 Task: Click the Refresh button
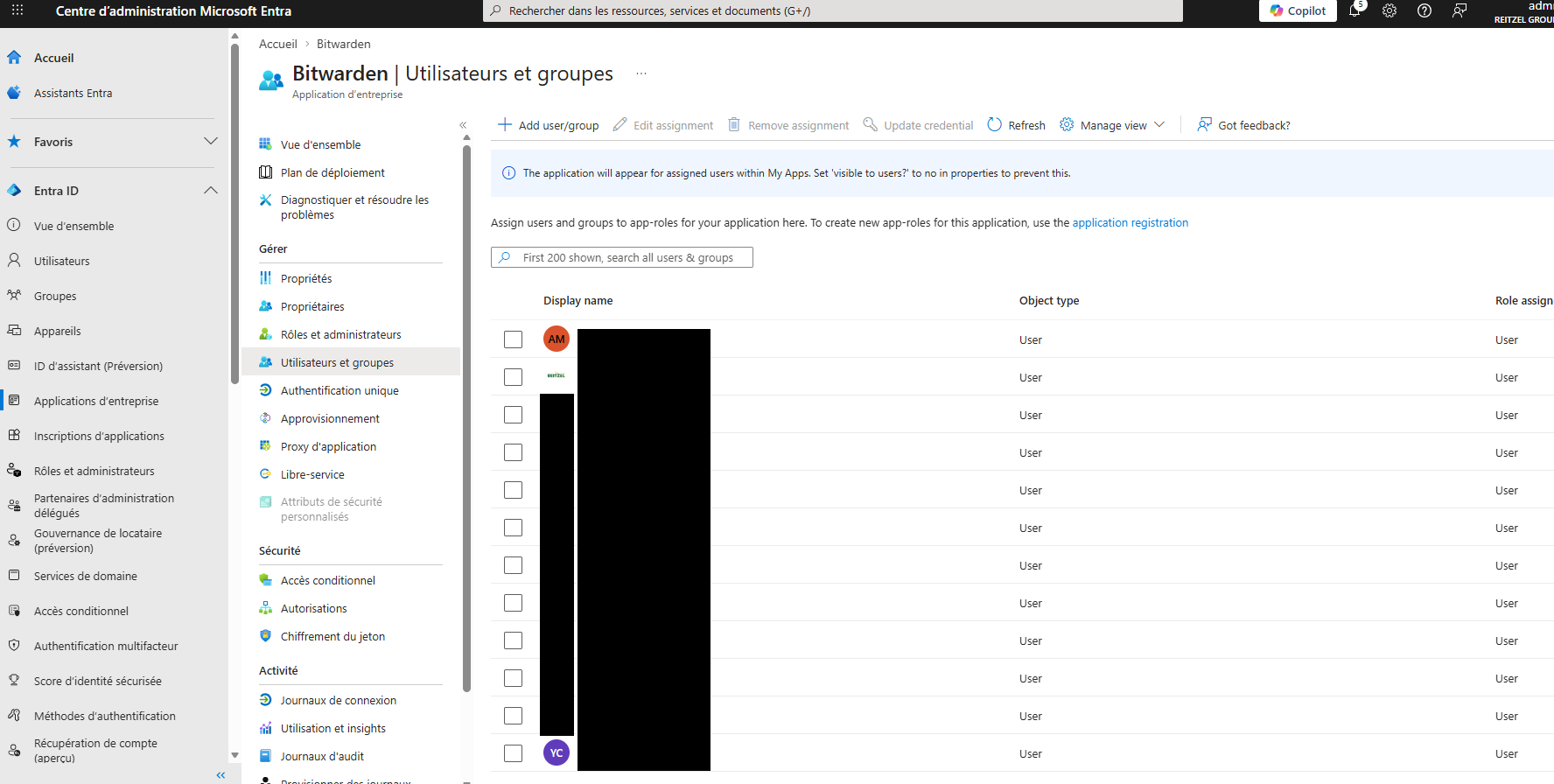click(1016, 125)
